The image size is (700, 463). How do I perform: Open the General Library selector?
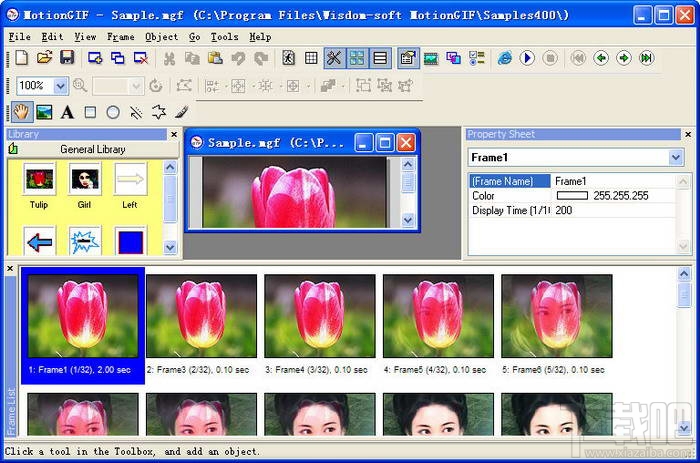[x=93, y=149]
